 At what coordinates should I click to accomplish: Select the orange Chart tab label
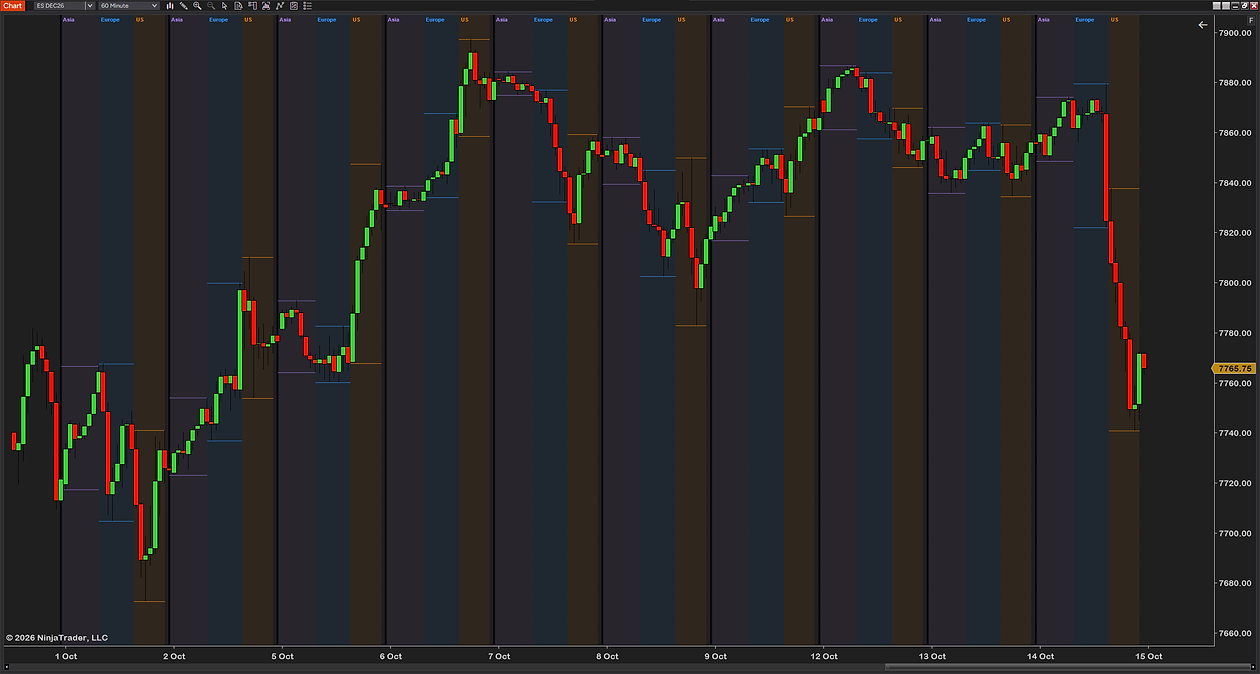12,6
